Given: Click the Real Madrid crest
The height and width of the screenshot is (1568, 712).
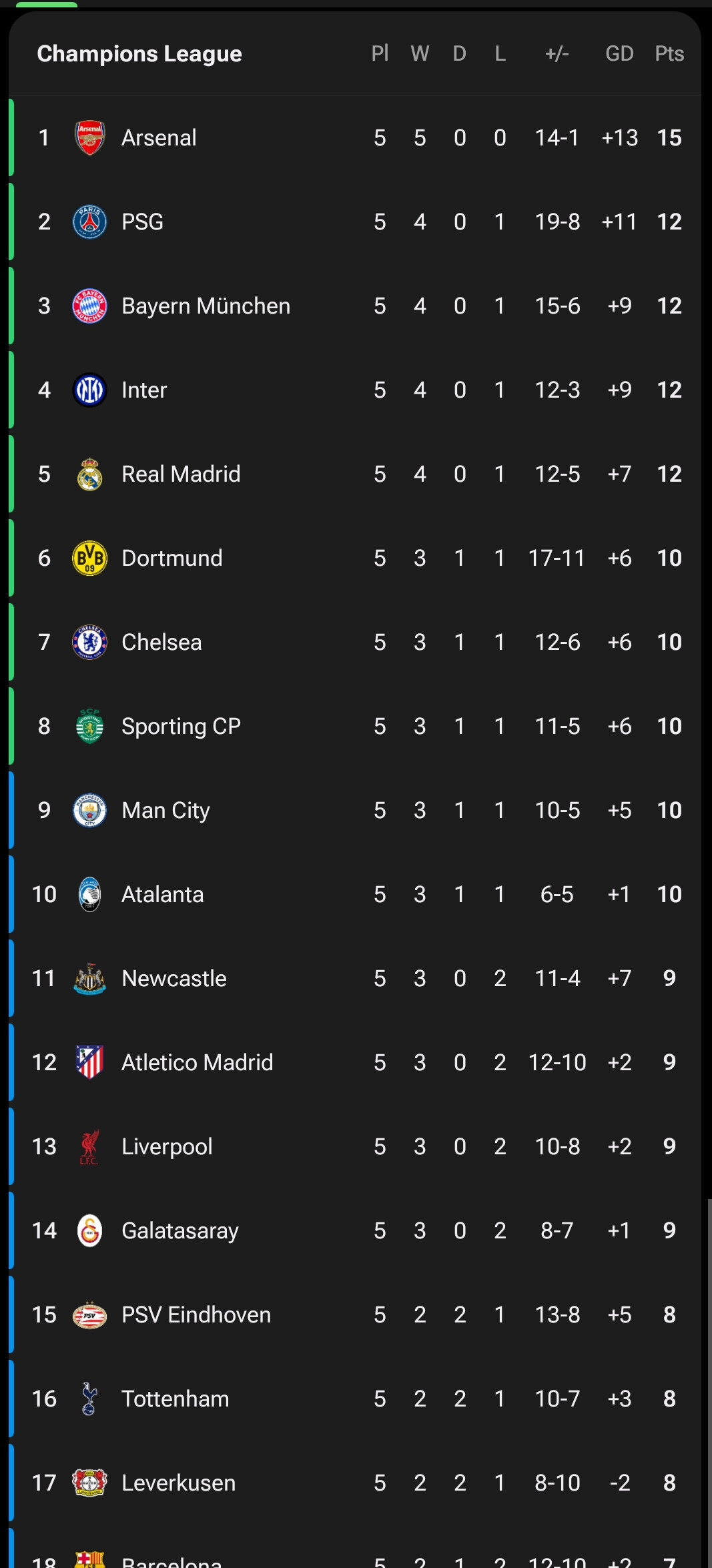Looking at the screenshot, I should coord(89,474).
